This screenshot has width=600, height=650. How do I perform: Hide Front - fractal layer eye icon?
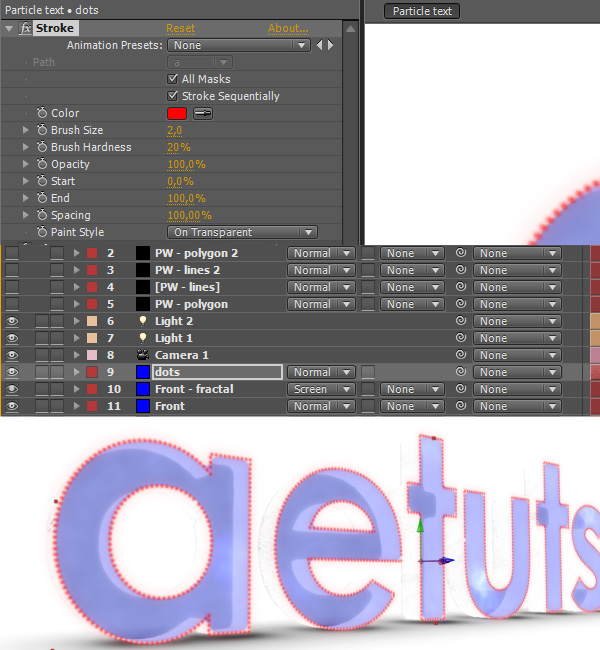(12, 389)
